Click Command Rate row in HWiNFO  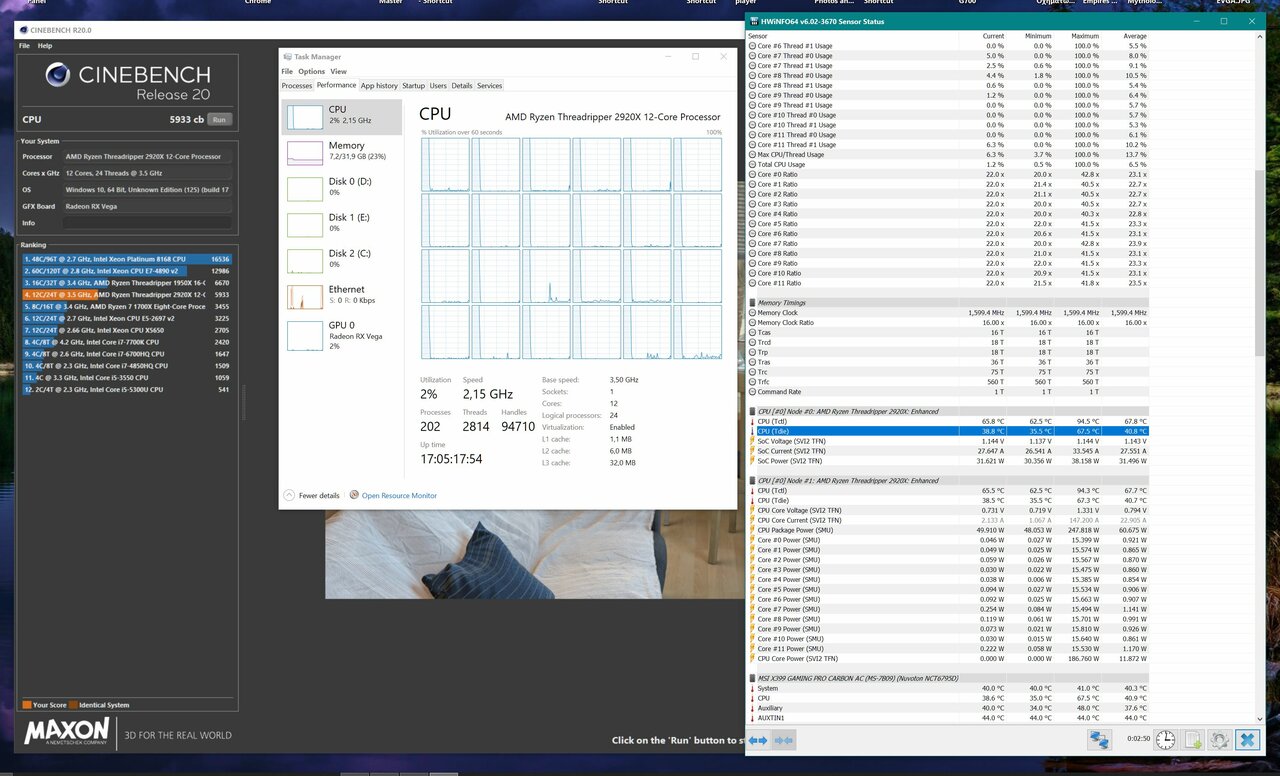point(948,392)
